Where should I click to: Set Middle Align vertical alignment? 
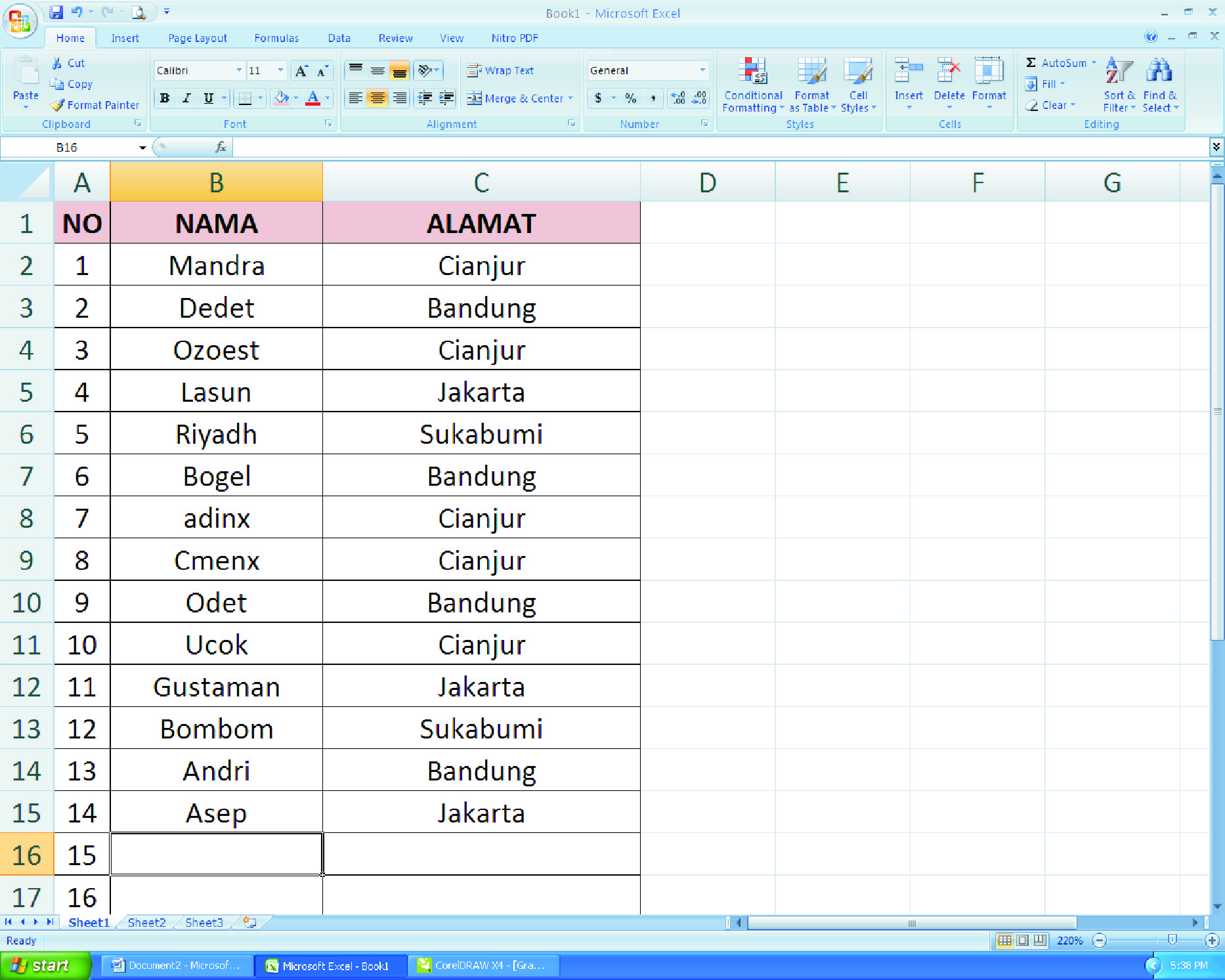coord(377,70)
